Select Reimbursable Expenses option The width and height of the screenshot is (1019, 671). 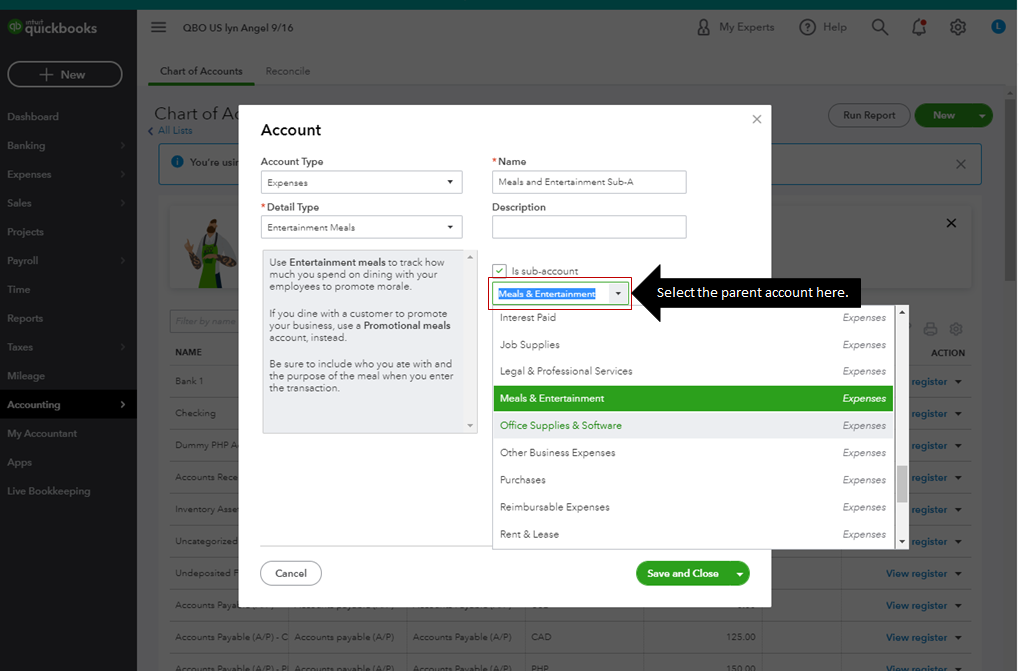coord(693,507)
